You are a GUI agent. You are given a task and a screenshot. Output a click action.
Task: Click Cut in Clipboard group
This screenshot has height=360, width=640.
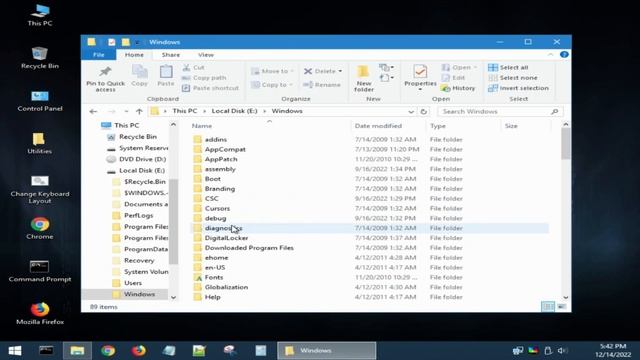click(193, 67)
